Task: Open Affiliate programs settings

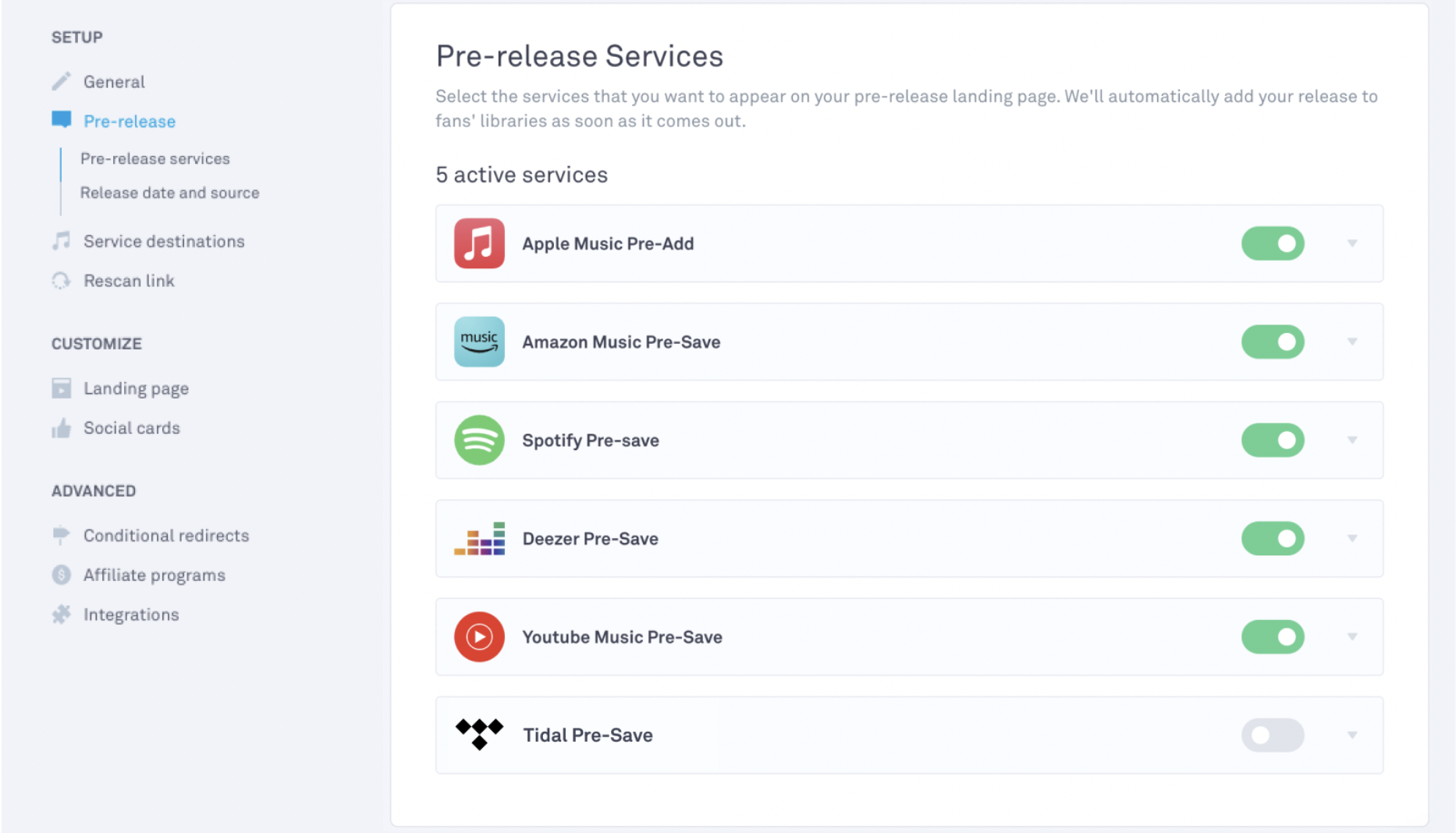Action: (x=154, y=575)
